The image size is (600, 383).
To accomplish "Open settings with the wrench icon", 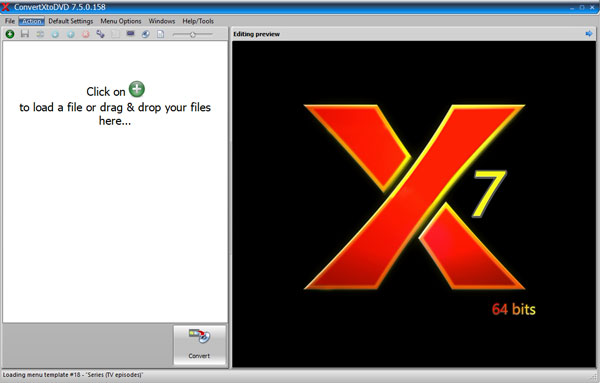I will pyautogui.click(x=101, y=34).
